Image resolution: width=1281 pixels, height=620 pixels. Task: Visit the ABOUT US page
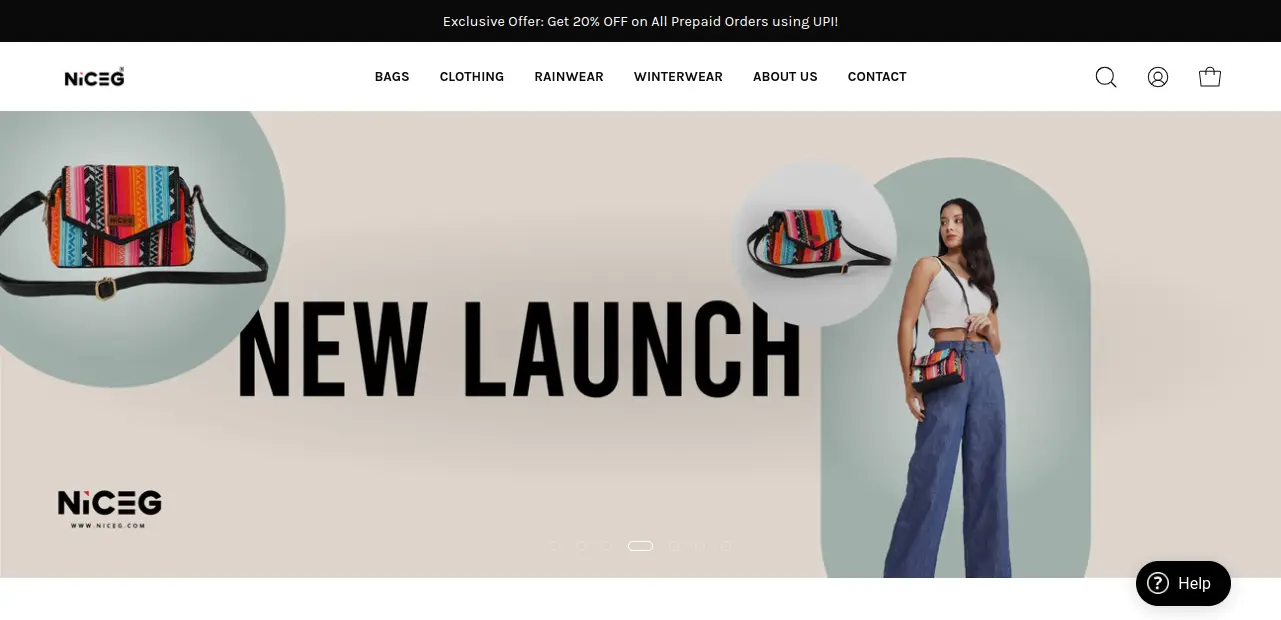[785, 77]
